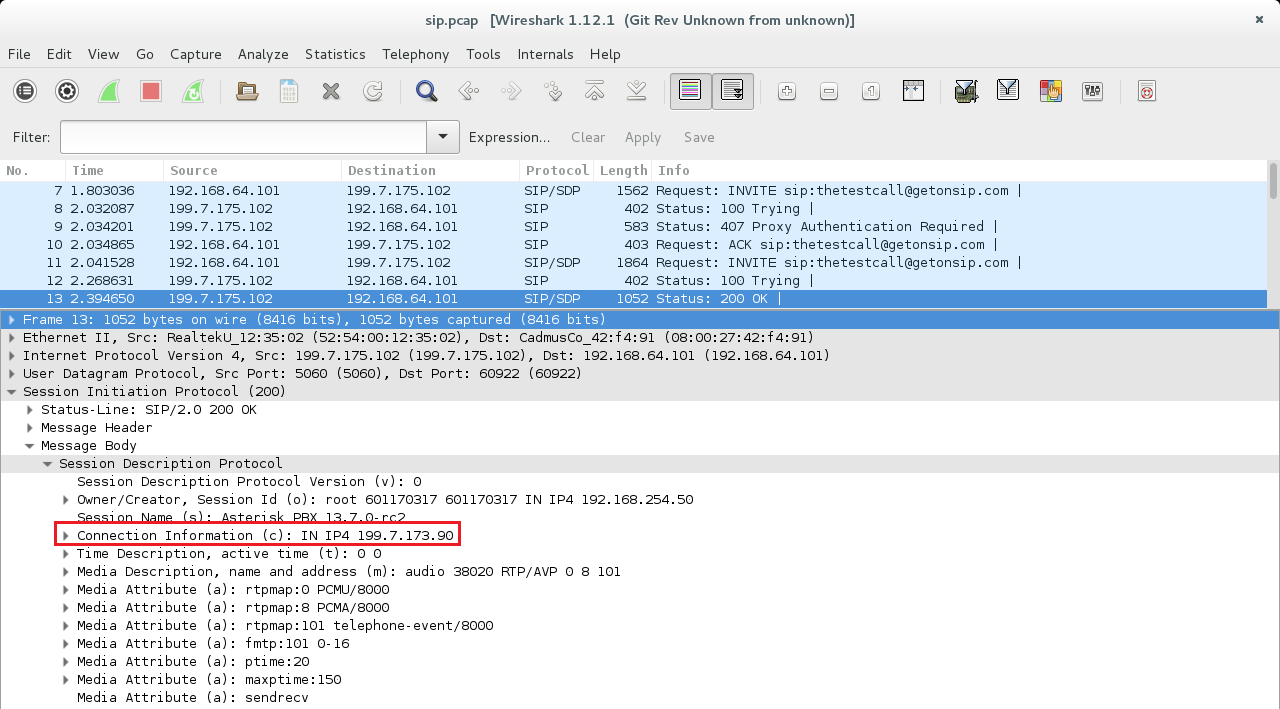Open the Statistics menu
The width and height of the screenshot is (1280, 709).
click(335, 54)
